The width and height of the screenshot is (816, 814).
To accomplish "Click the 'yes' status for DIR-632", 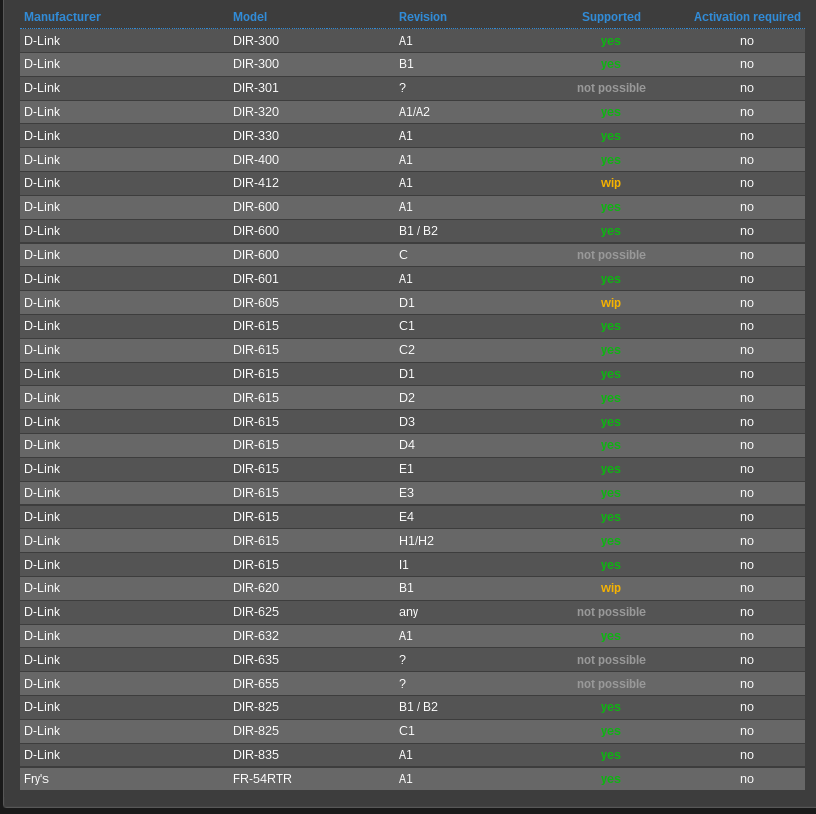I will (x=610, y=636).
